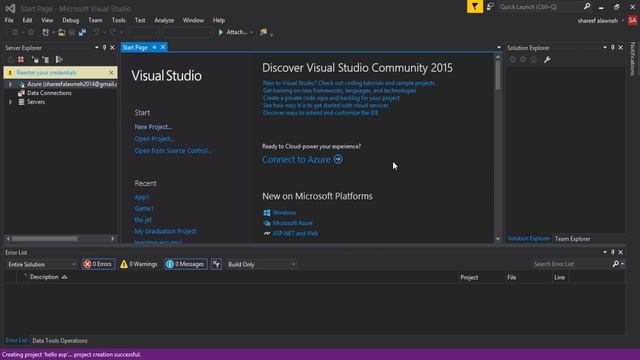Click the yellow notifications flag icon
The height and width of the screenshot is (360, 640).
click(475, 7)
